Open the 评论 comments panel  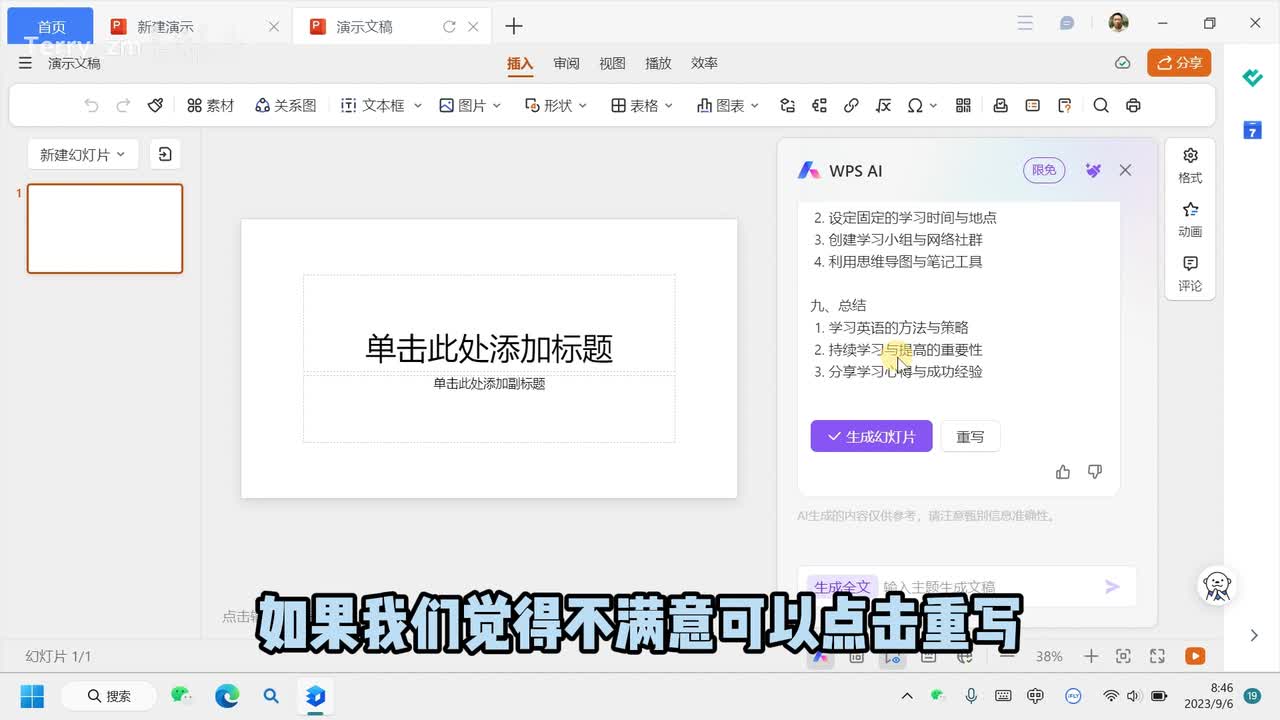click(x=1190, y=273)
